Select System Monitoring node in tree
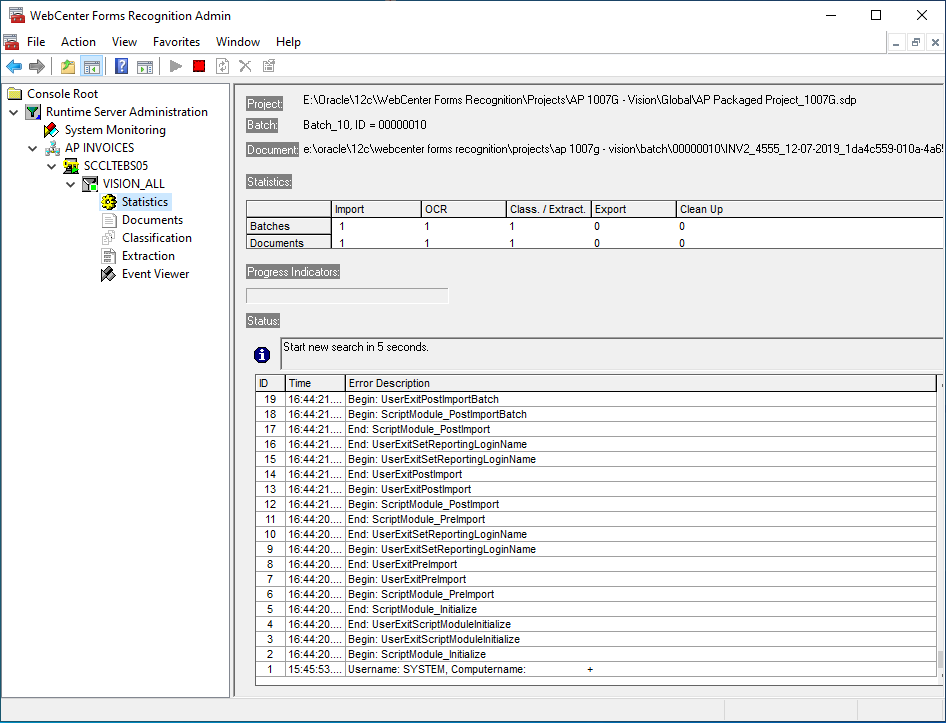This screenshot has width=946, height=723. (x=115, y=130)
